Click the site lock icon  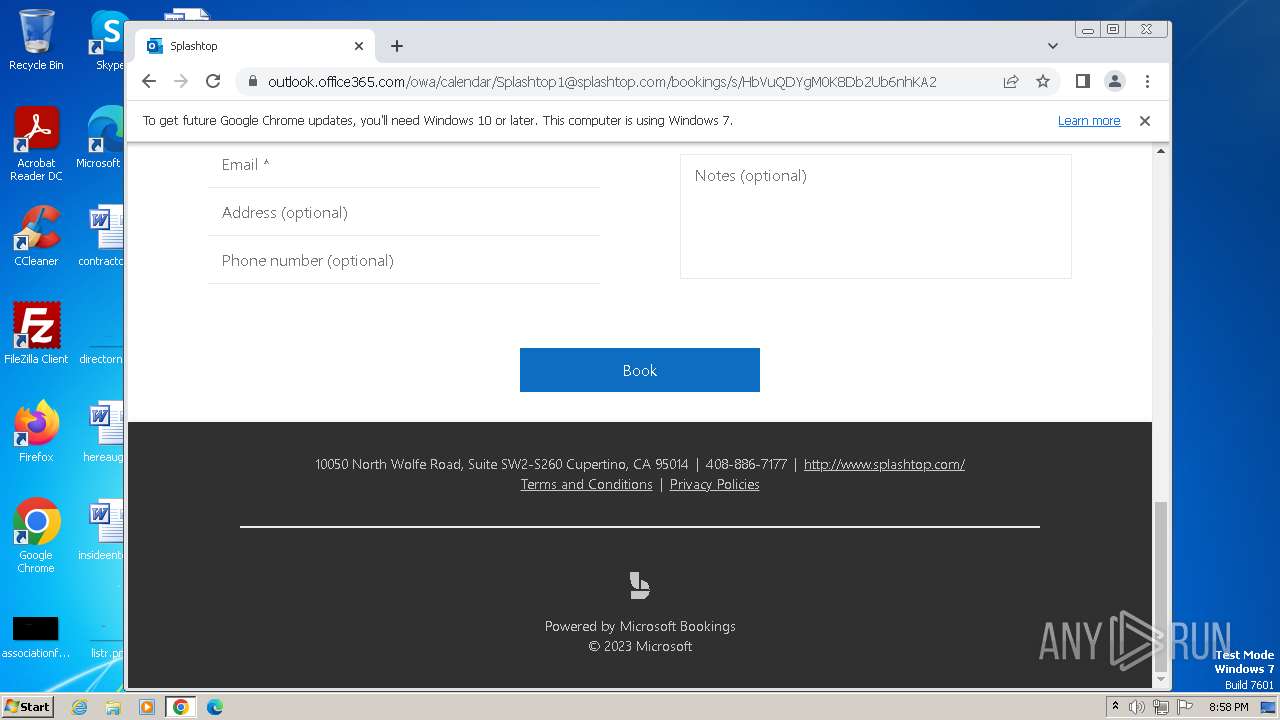point(252,82)
